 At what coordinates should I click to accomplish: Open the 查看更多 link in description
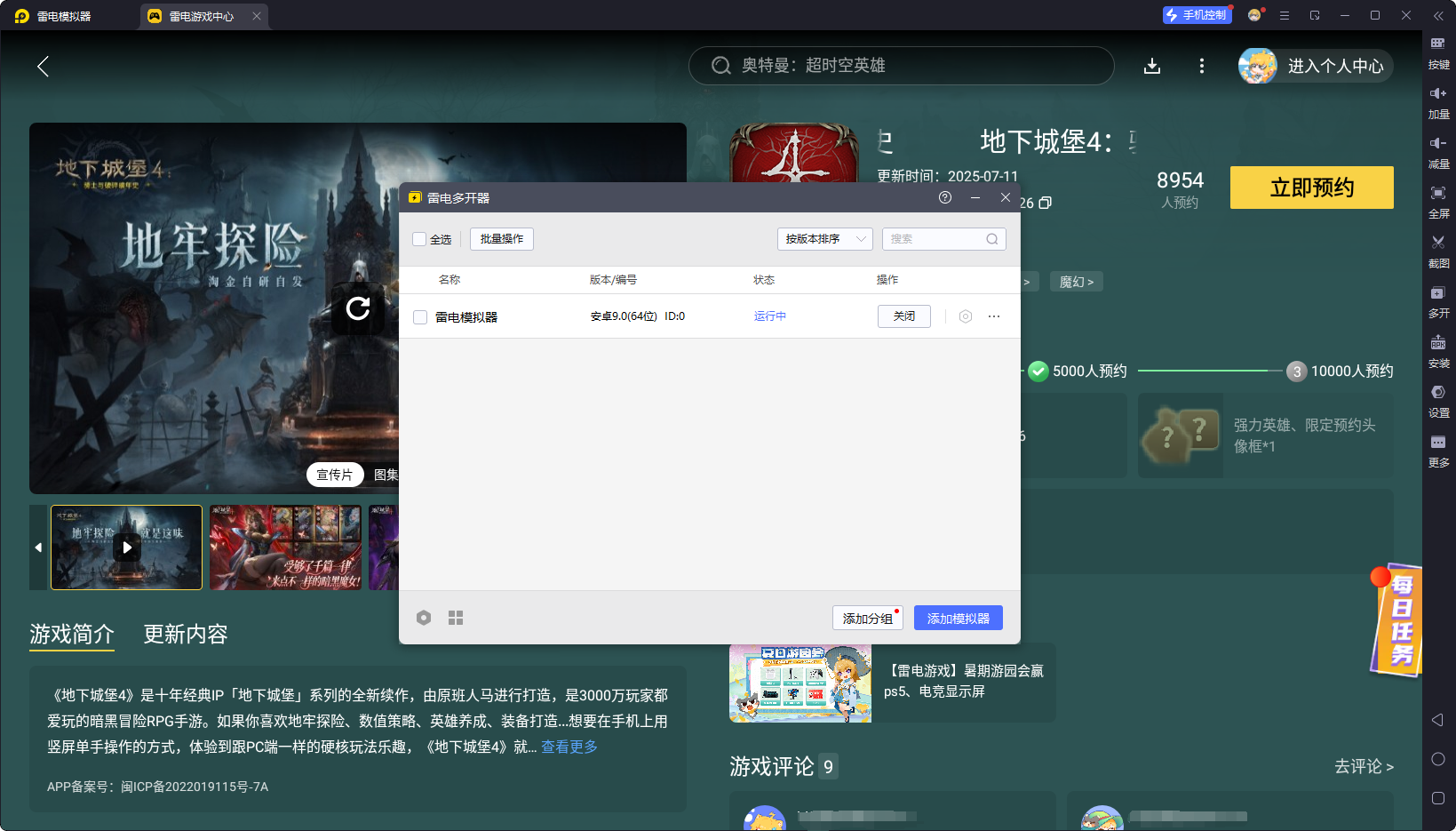569,747
